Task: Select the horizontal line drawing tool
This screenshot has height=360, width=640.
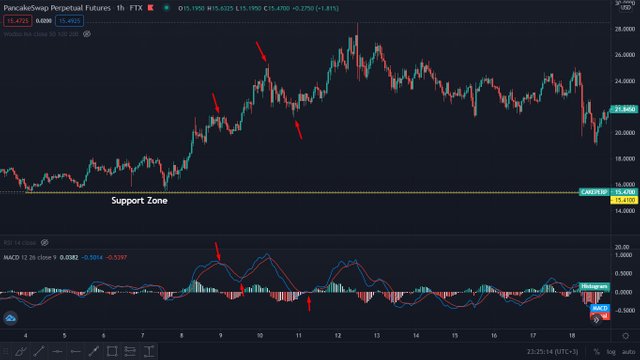Action: (x=57, y=351)
